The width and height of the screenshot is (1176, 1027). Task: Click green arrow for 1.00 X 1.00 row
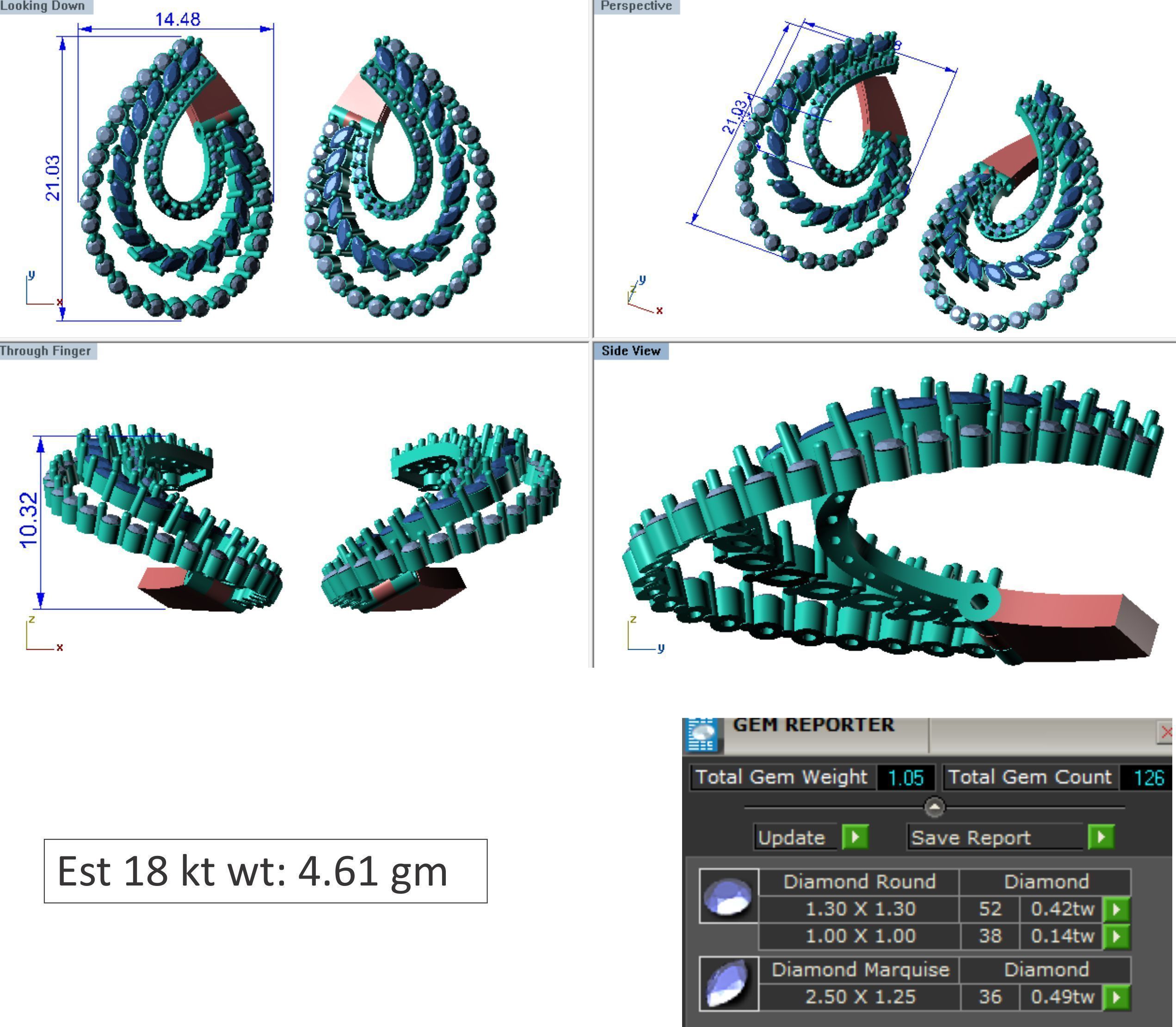pos(1116,936)
